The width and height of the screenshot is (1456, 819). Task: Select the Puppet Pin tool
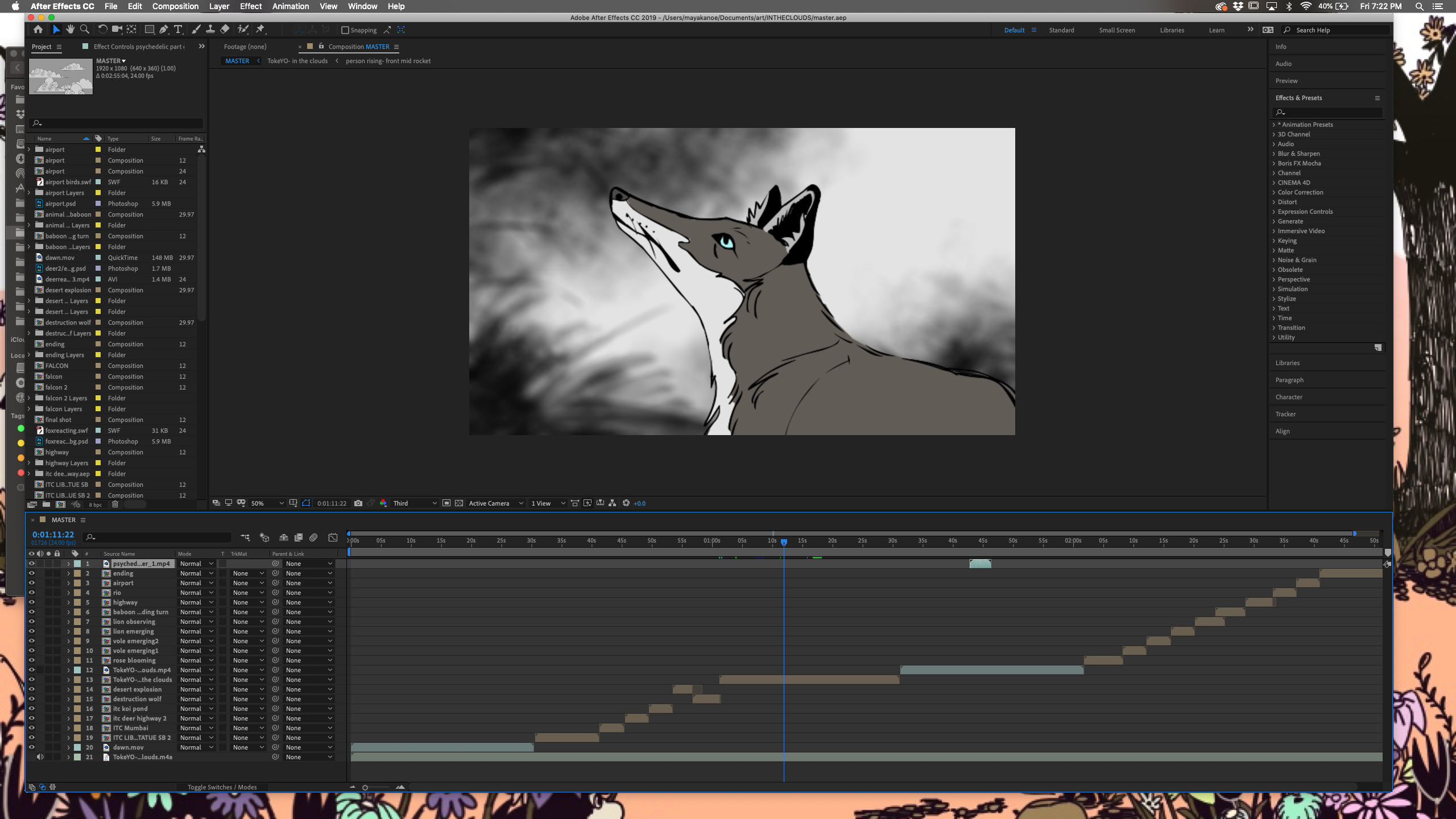point(260,30)
